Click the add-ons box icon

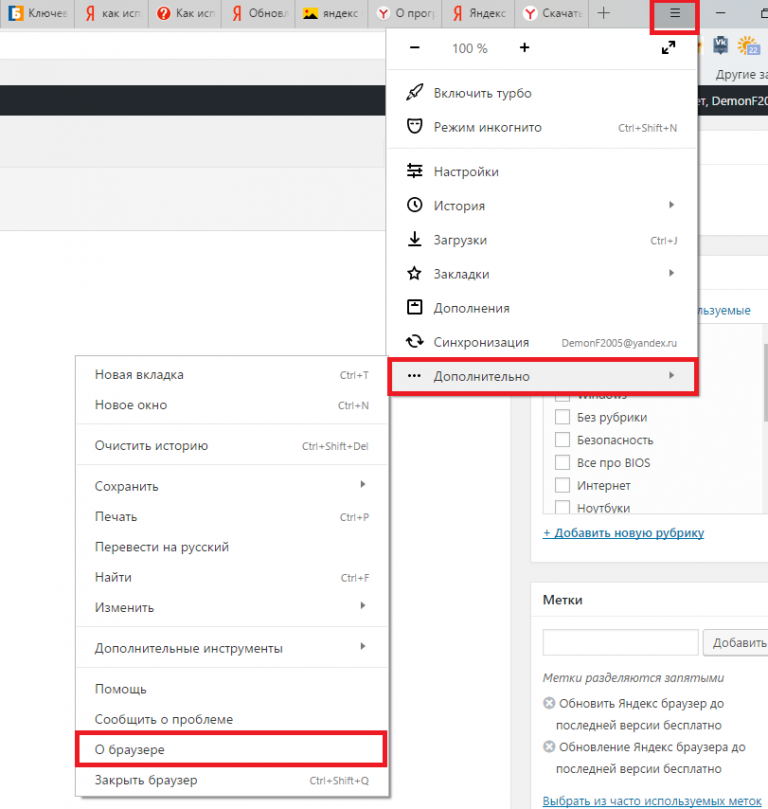pyautogui.click(x=415, y=308)
